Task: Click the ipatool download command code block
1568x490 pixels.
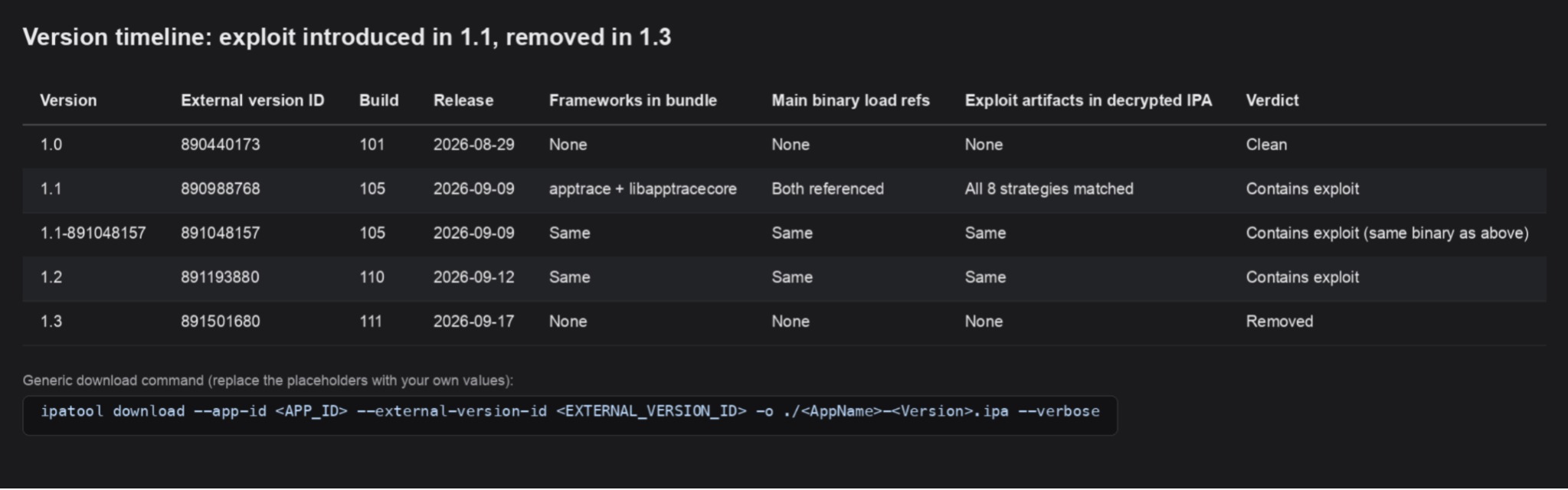Action: coord(570,416)
